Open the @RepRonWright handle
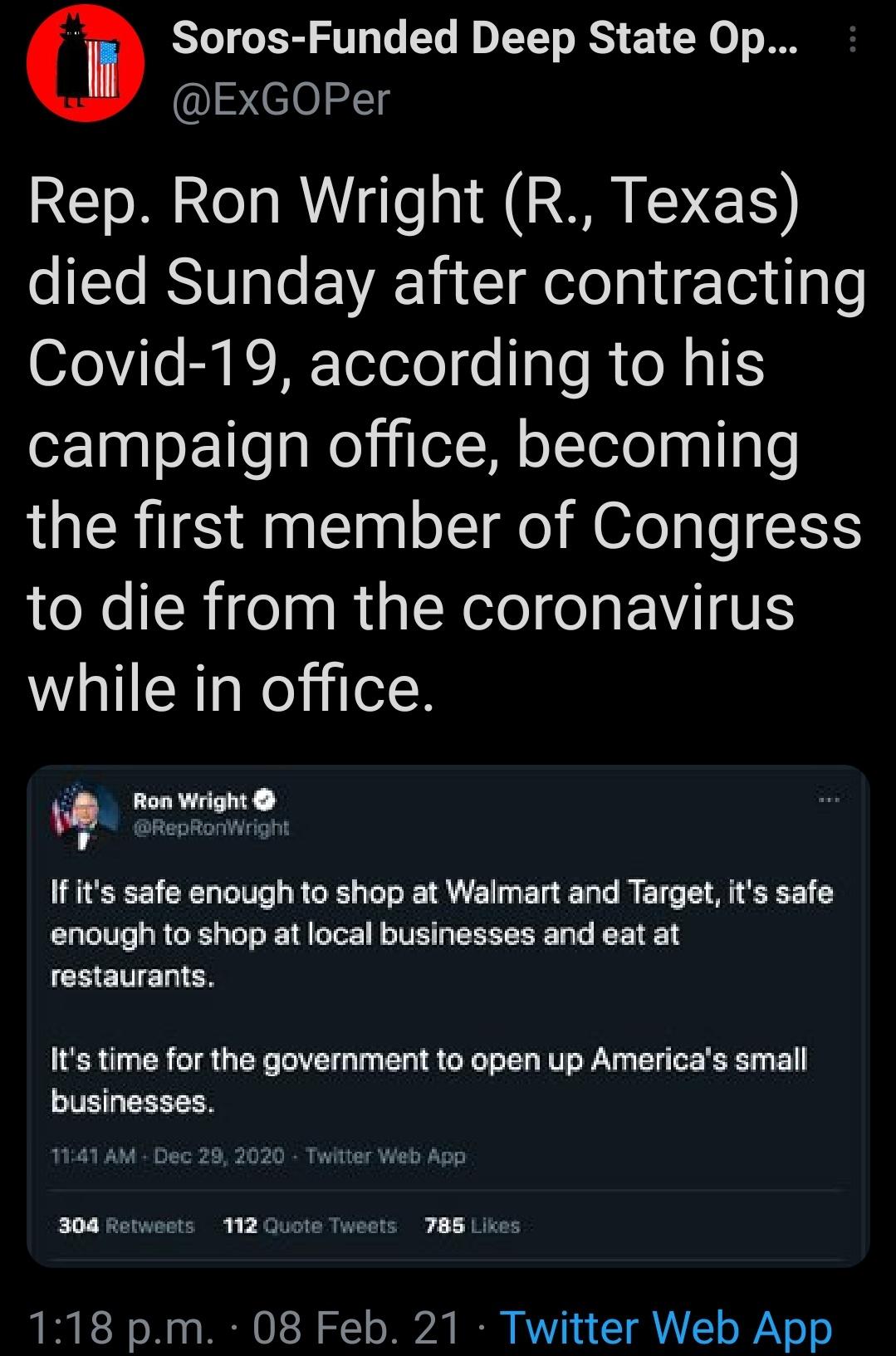The image size is (896, 1356). click(211, 827)
